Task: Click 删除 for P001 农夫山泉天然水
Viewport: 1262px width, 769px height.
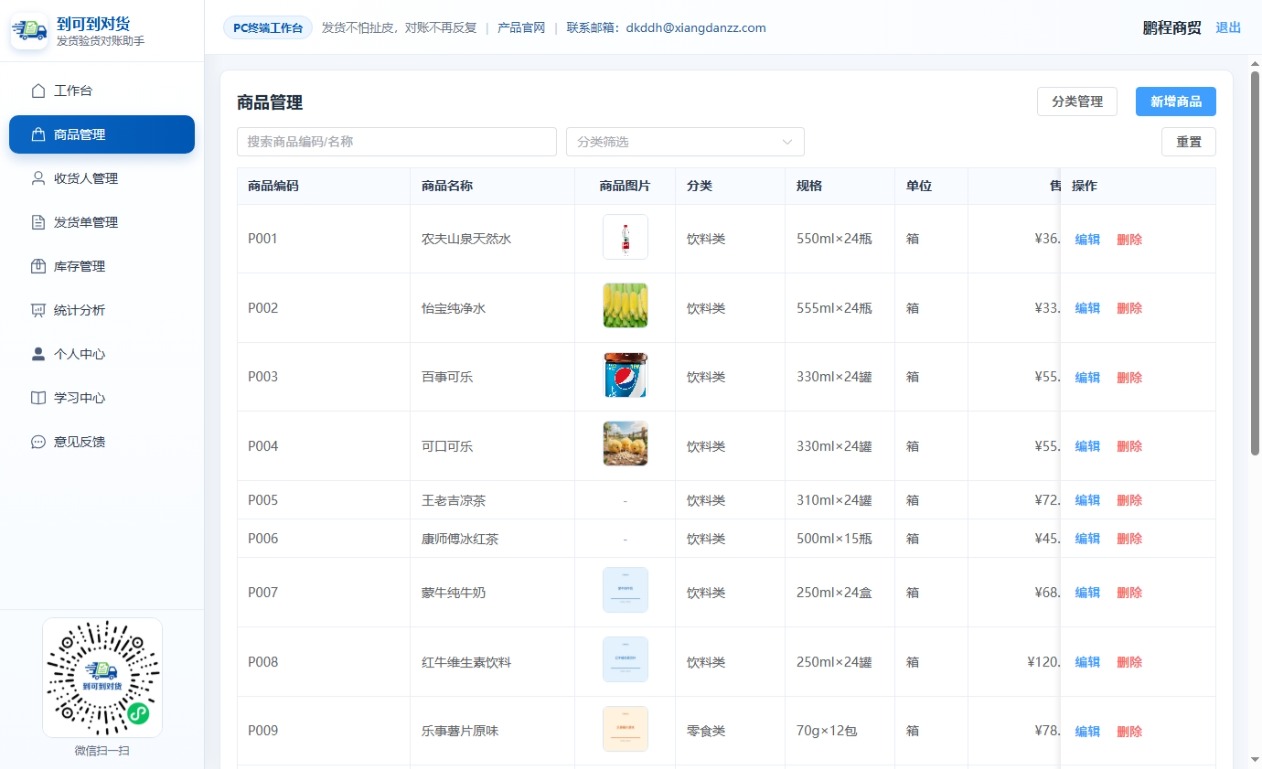Action: 1129,239
